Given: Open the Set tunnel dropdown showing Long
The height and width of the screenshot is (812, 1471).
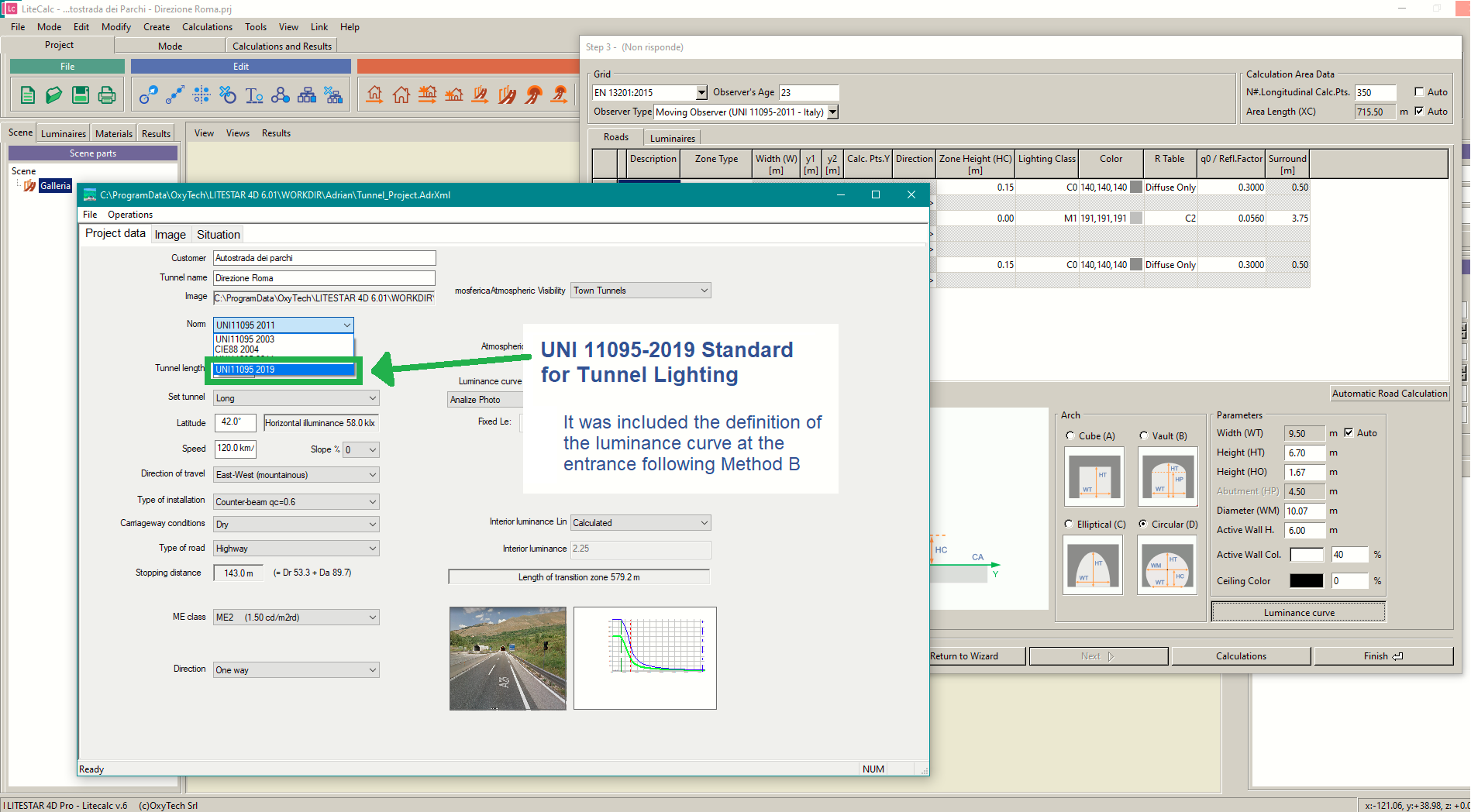Looking at the screenshot, I should pos(296,398).
